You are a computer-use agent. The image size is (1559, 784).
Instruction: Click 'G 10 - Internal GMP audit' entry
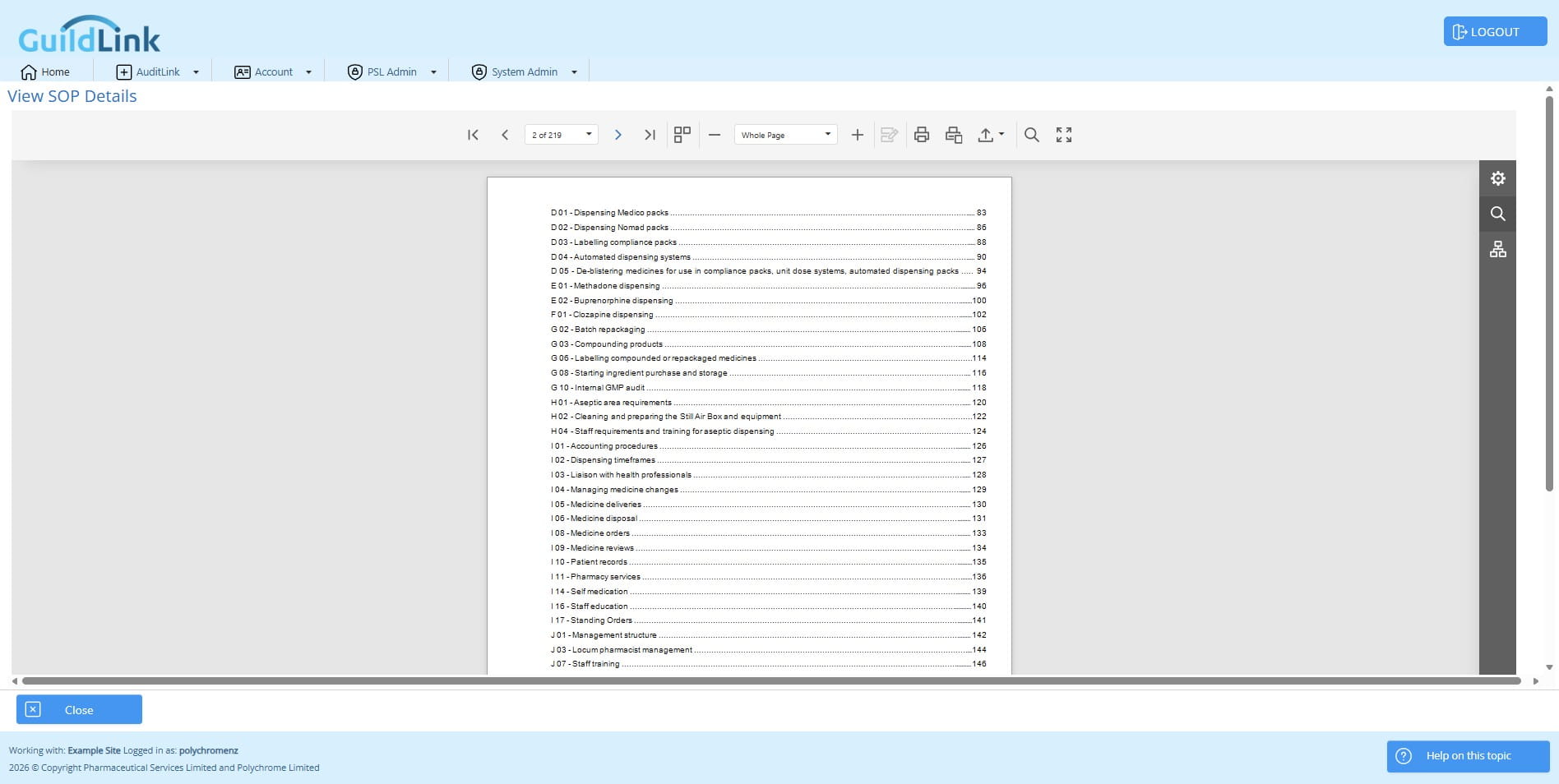point(768,387)
